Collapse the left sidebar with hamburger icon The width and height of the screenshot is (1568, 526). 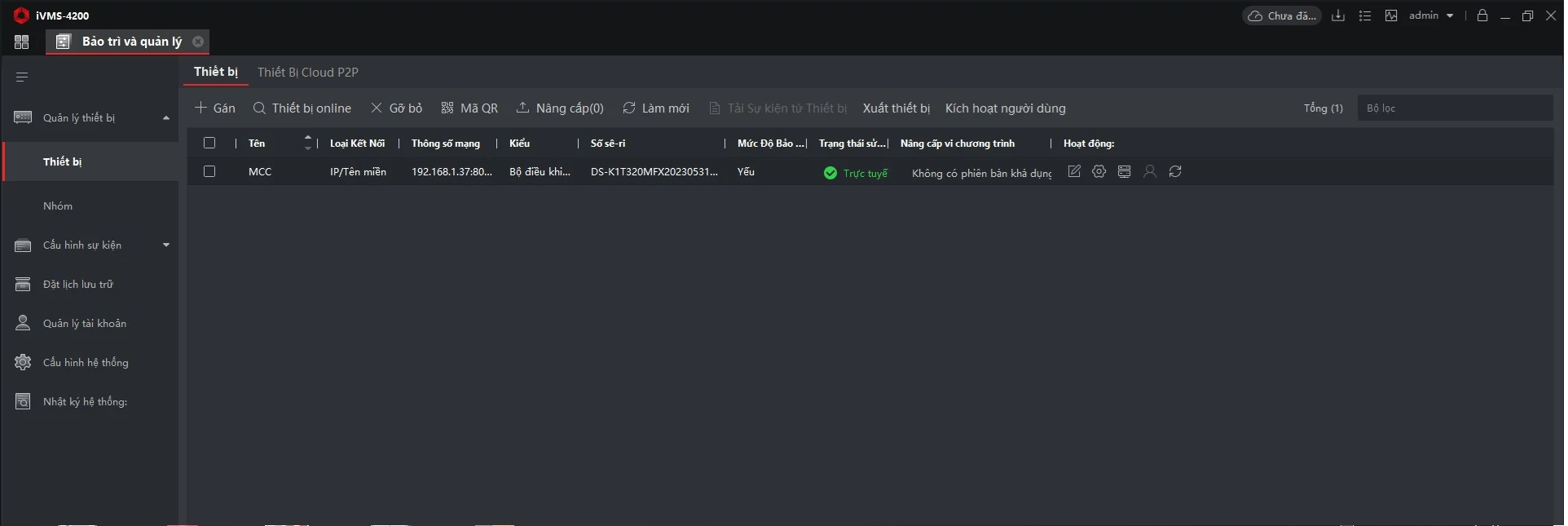[22, 77]
